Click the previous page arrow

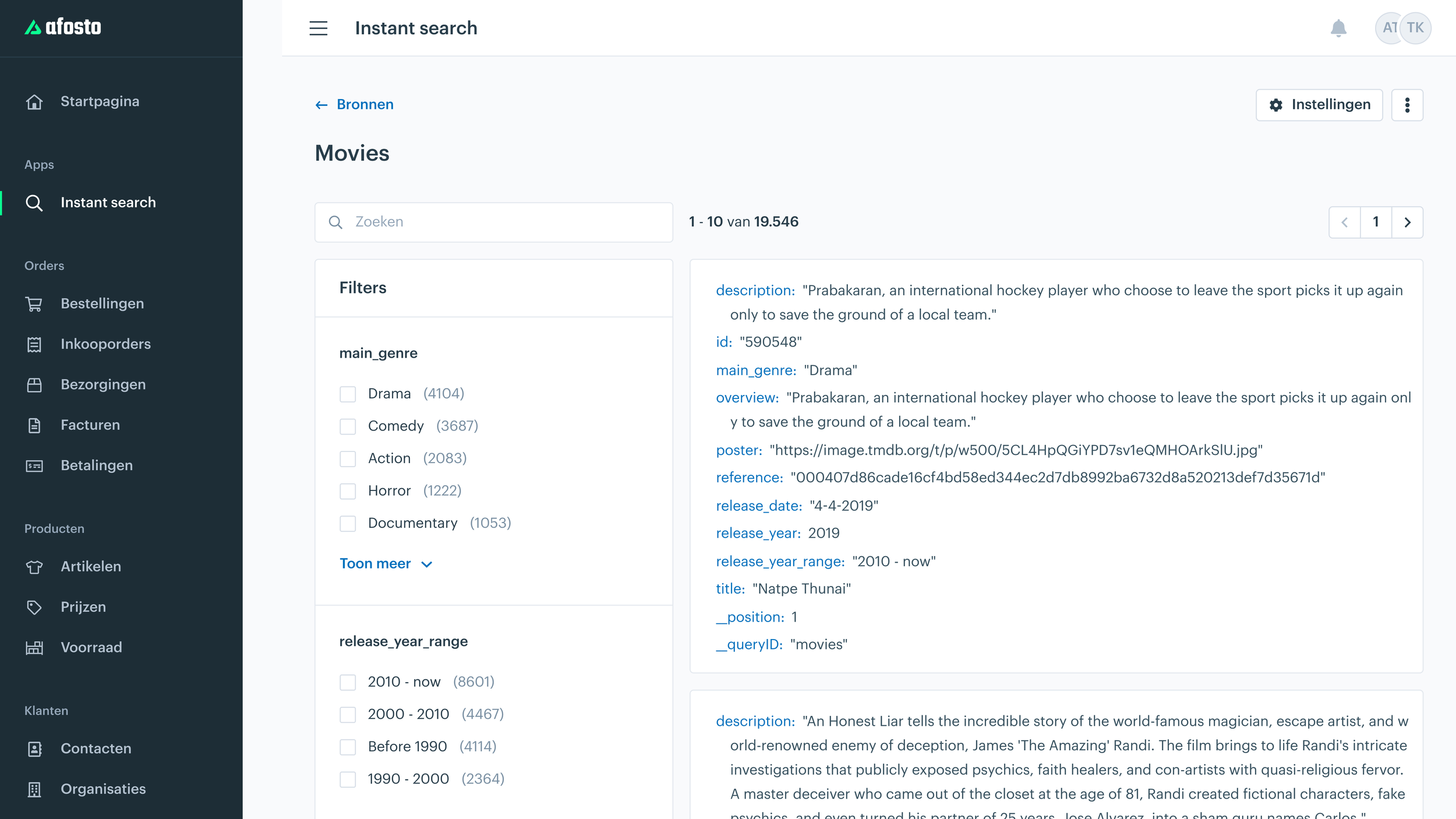[x=1344, y=223]
